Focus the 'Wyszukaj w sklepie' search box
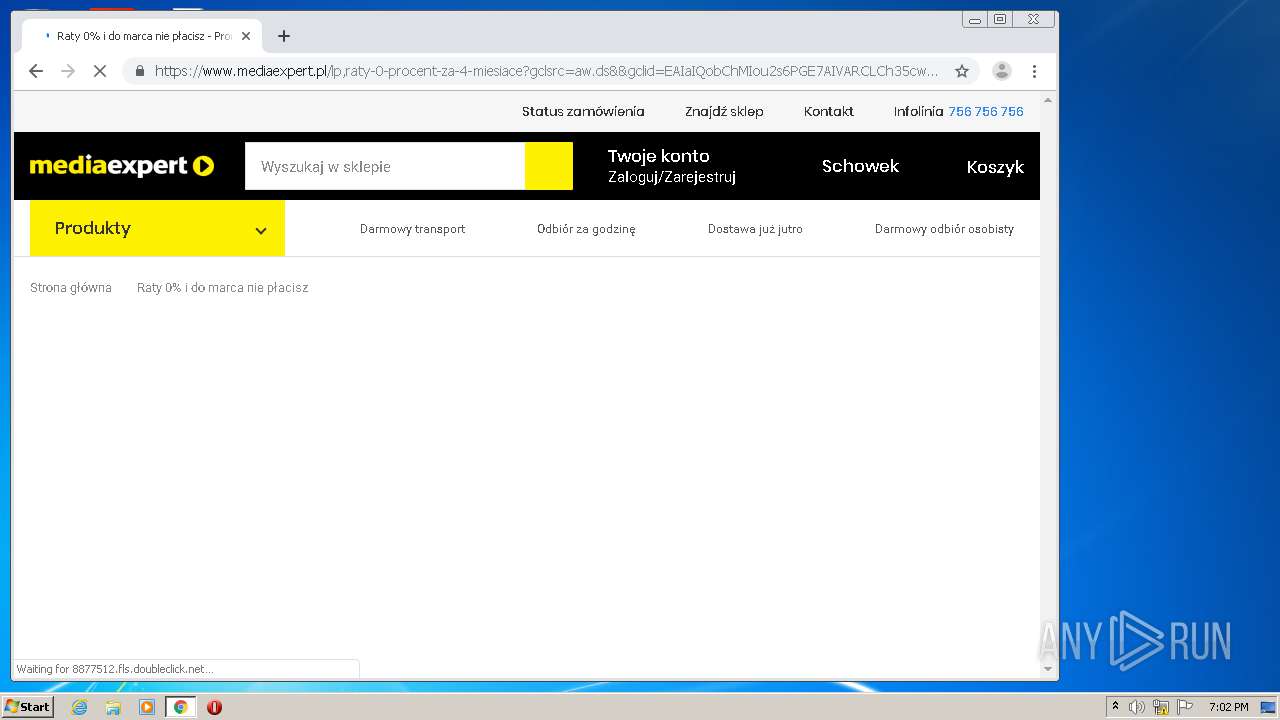Image resolution: width=1280 pixels, height=720 pixels. click(385, 166)
